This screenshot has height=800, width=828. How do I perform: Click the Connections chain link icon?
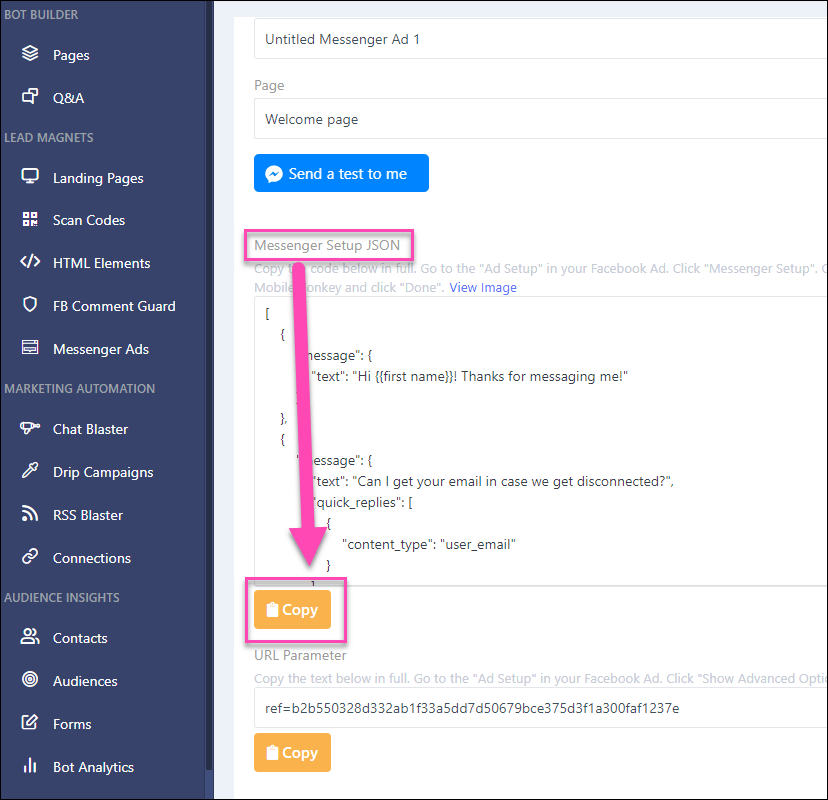coord(30,556)
